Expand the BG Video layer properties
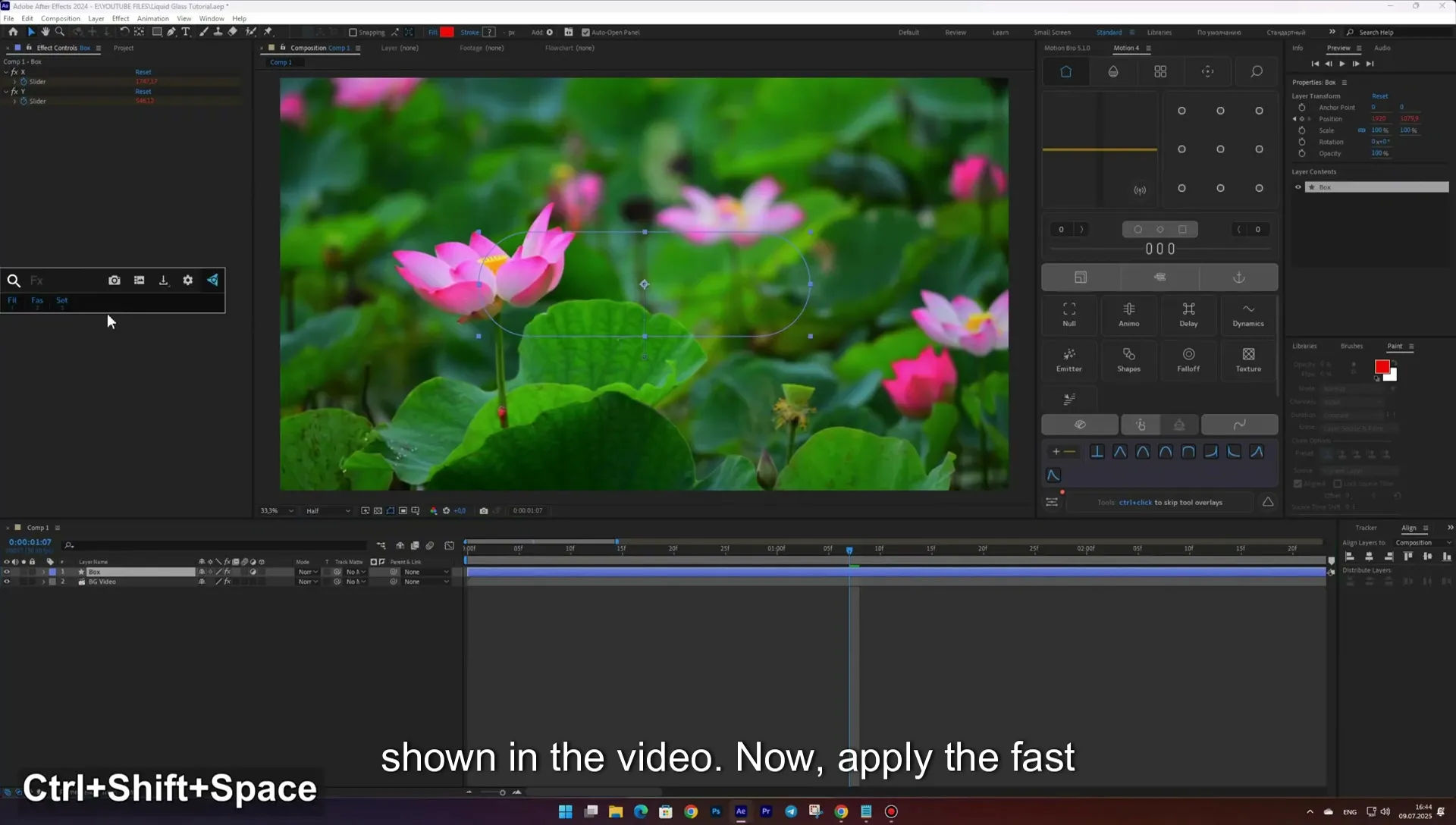Image resolution: width=1456 pixels, height=825 pixels. point(43,582)
